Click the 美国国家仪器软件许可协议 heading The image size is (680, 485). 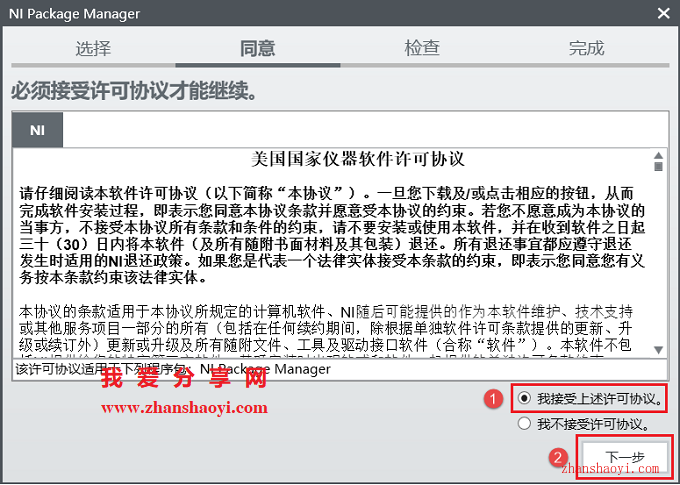click(x=358, y=159)
